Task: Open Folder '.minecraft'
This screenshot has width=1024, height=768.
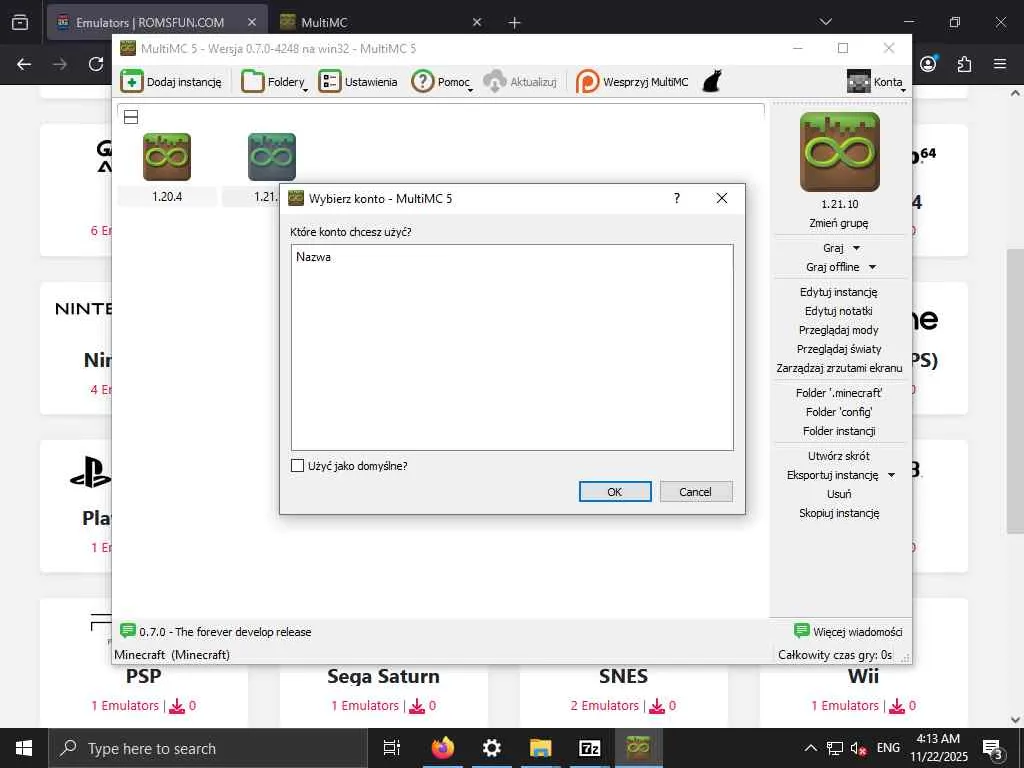Action: pos(839,392)
